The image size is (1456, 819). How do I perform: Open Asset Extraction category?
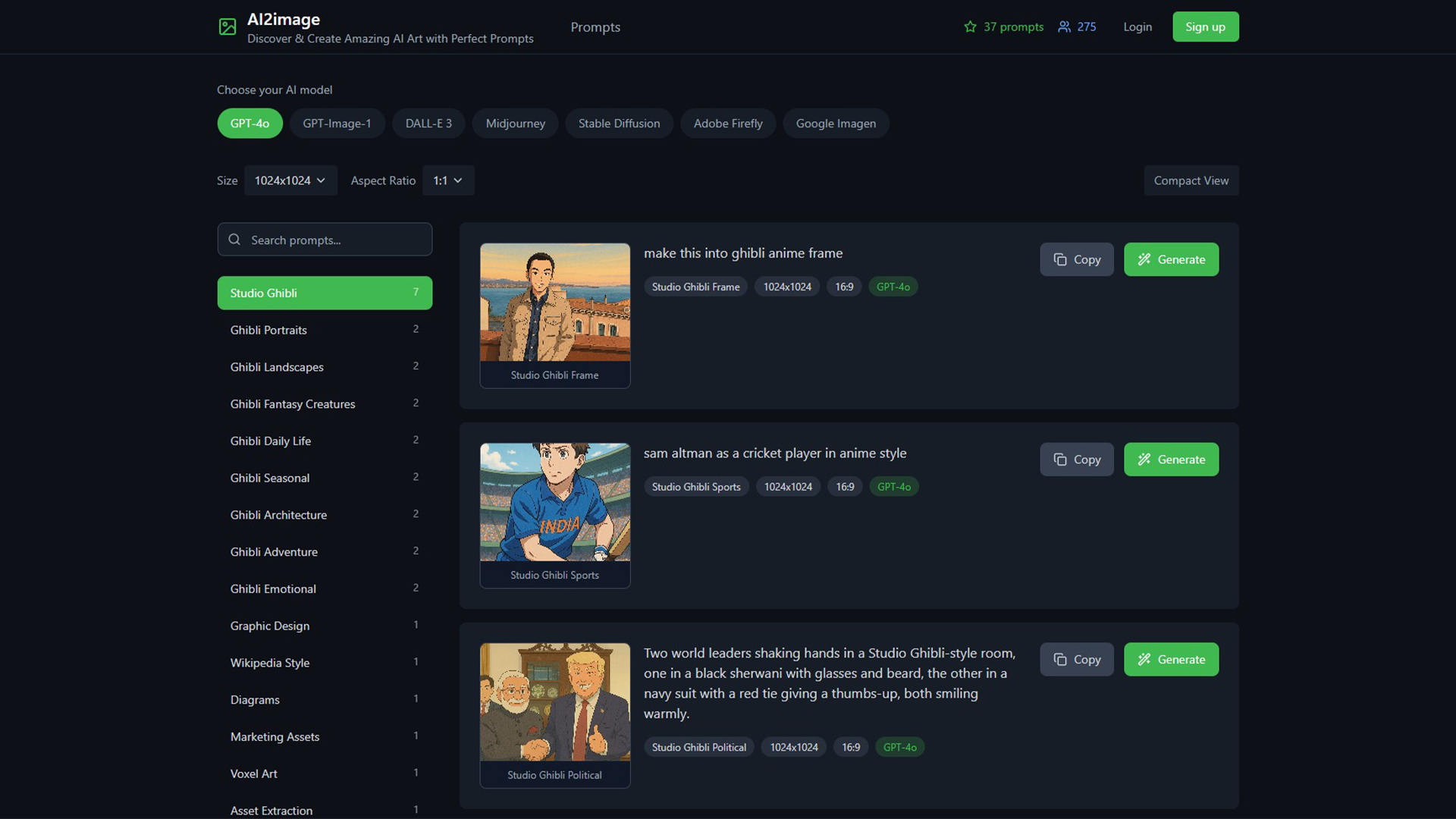(325, 808)
